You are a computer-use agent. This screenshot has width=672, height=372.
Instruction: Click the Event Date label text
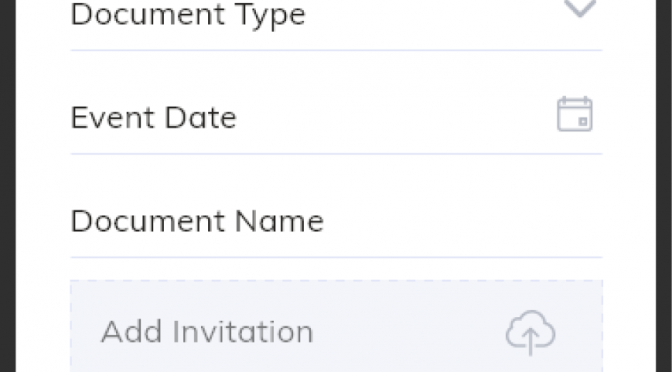[x=153, y=117]
